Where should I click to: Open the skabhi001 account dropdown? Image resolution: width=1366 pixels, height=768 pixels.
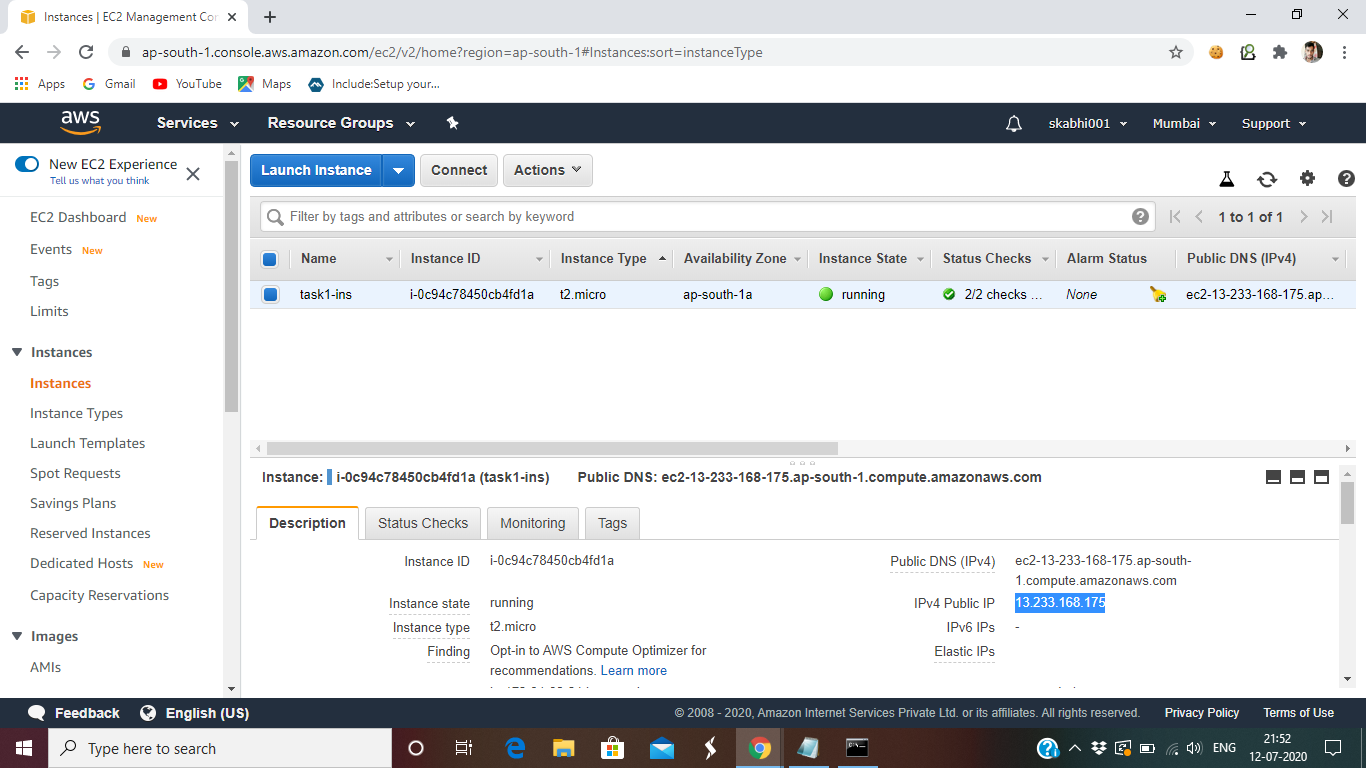click(x=1088, y=123)
